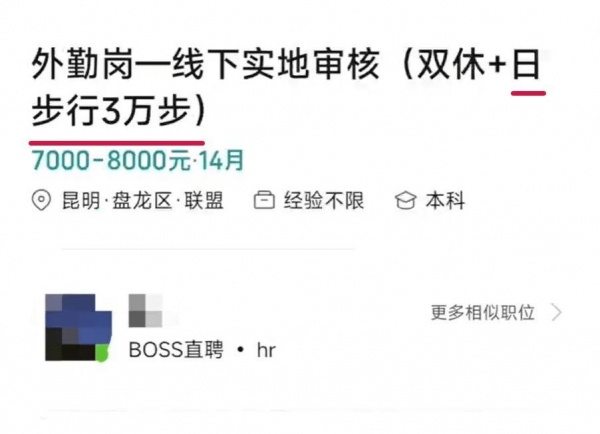Click the 本科 education label
The width and height of the screenshot is (600, 434).
click(x=445, y=201)
